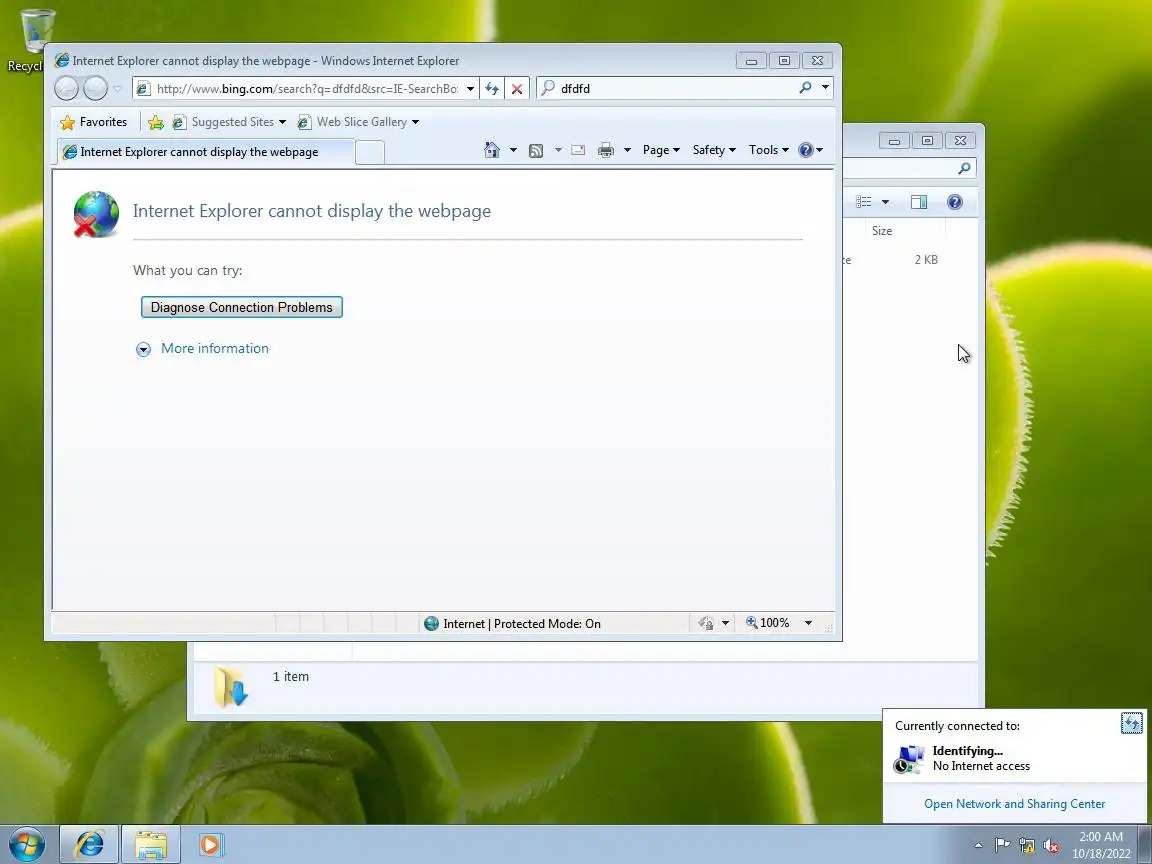Show hidden tray icons arrow
1152x864 pixels.
point(978,846)
